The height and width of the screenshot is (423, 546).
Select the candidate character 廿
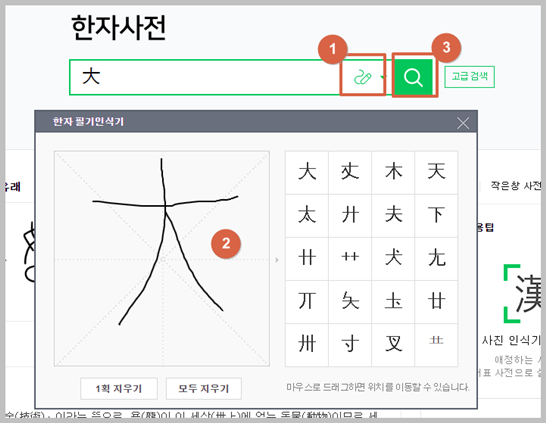tap(436, 302)
